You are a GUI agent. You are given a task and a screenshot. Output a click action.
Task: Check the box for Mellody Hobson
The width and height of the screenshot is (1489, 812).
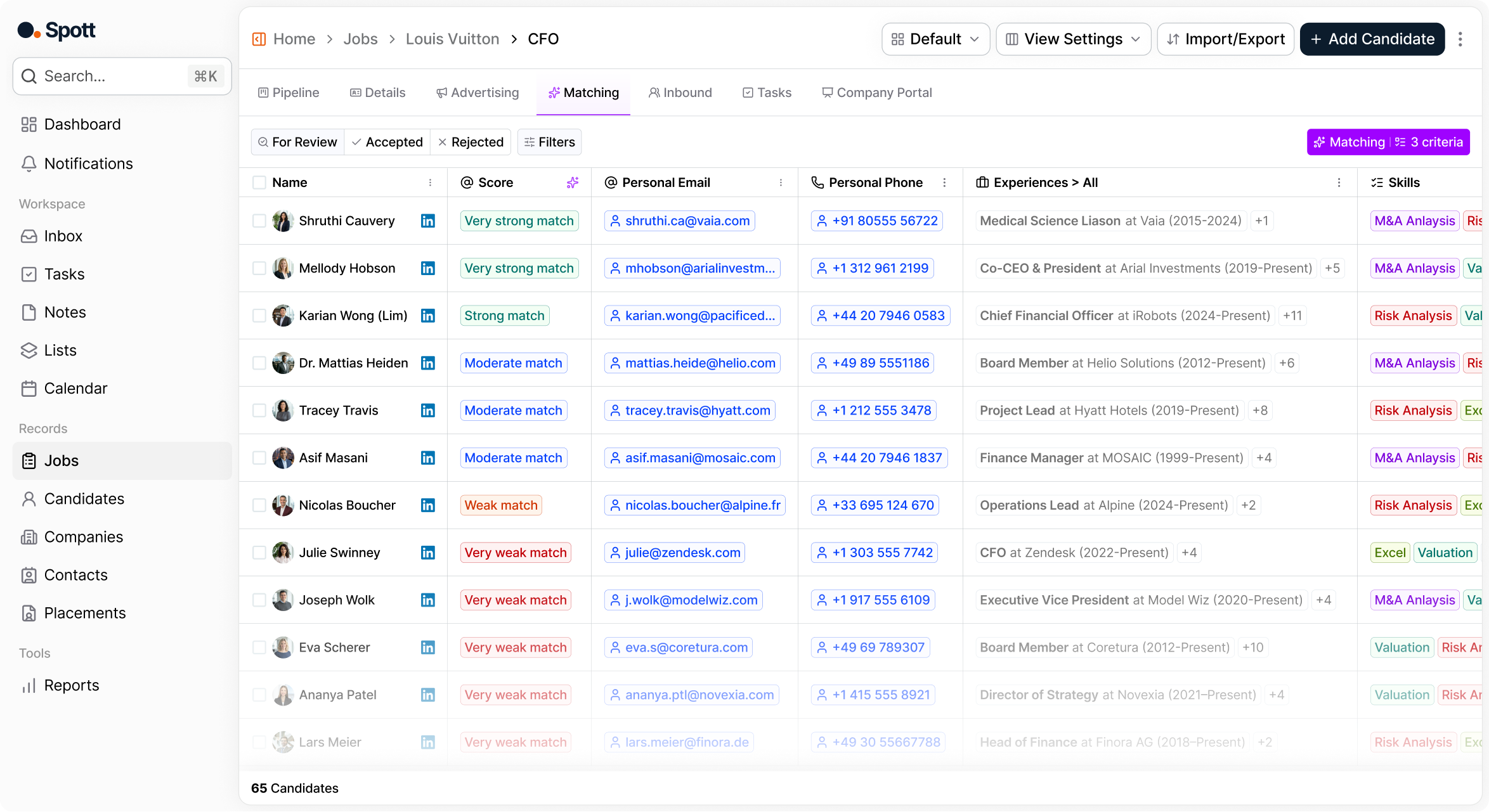click(259, 268)
